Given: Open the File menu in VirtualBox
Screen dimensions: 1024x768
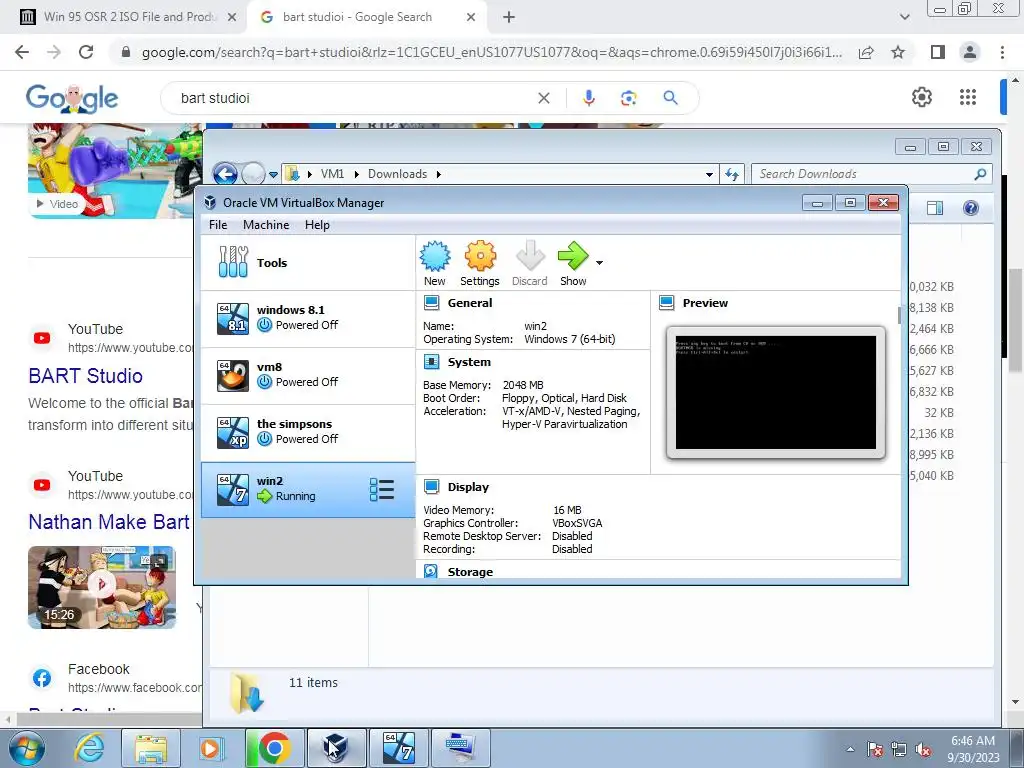Looking at the screenshot, I should [x=218, y=225].
